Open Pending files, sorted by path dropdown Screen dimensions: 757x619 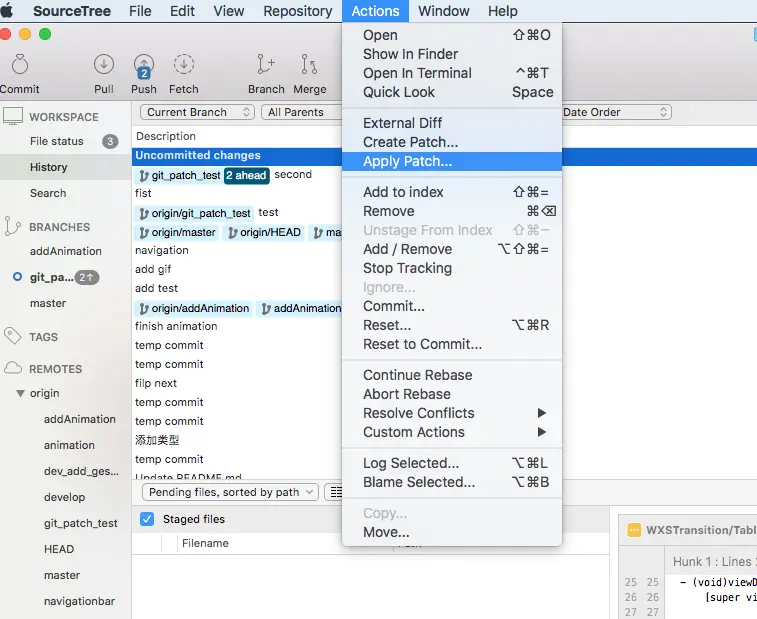pyautogui.click(x=230, y=492)
